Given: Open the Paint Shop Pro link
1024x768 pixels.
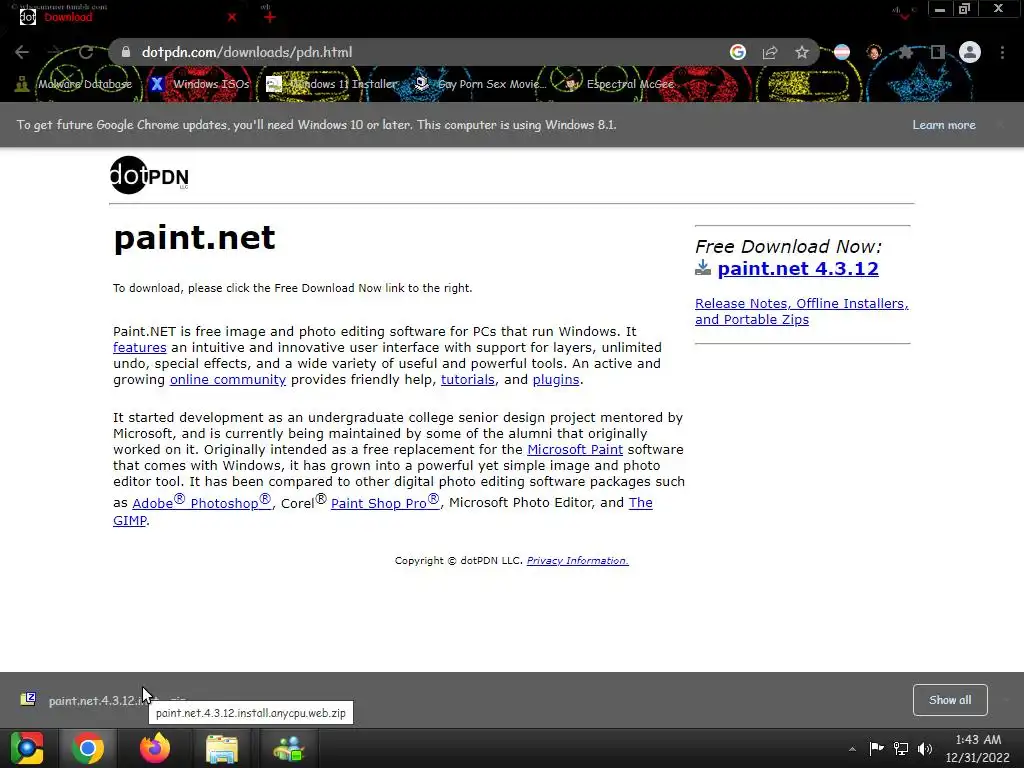Looking at the screenshot, I should pyautogui.click(x=385, y=502).
